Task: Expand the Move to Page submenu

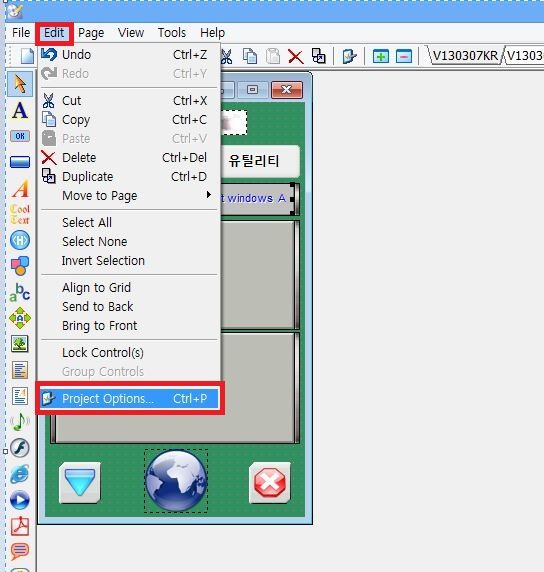Action: [x=129, y=196]
